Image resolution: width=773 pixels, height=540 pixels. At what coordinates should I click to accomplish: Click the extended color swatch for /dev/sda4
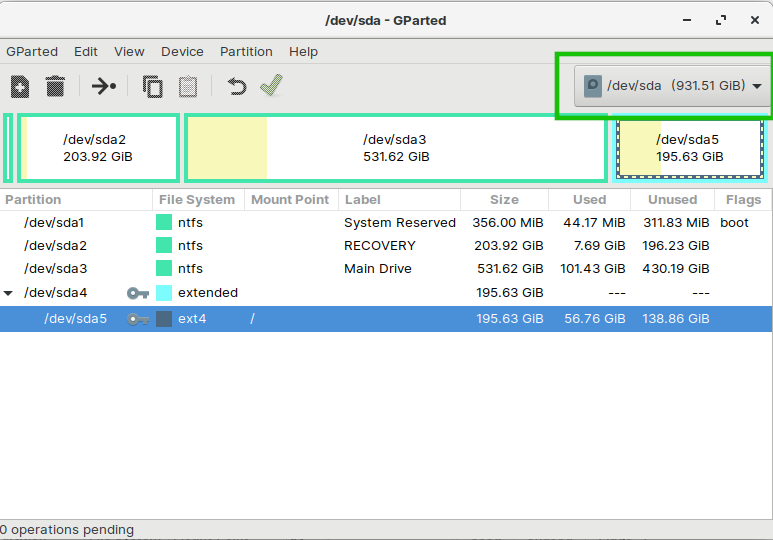(164, 293)
